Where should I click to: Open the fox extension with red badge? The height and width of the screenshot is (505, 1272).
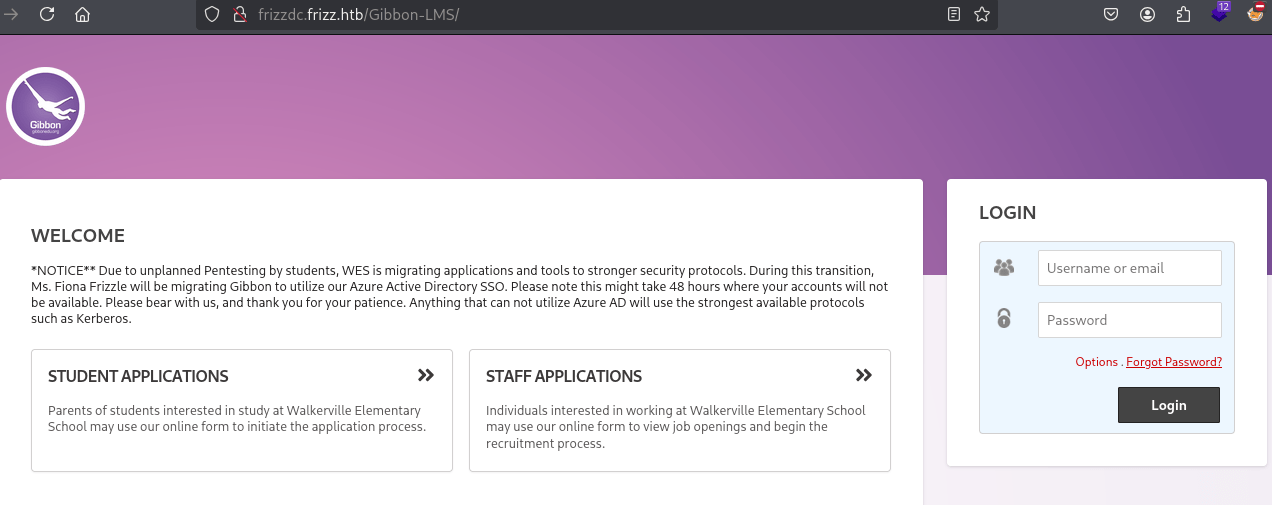tap(1256, 14)
